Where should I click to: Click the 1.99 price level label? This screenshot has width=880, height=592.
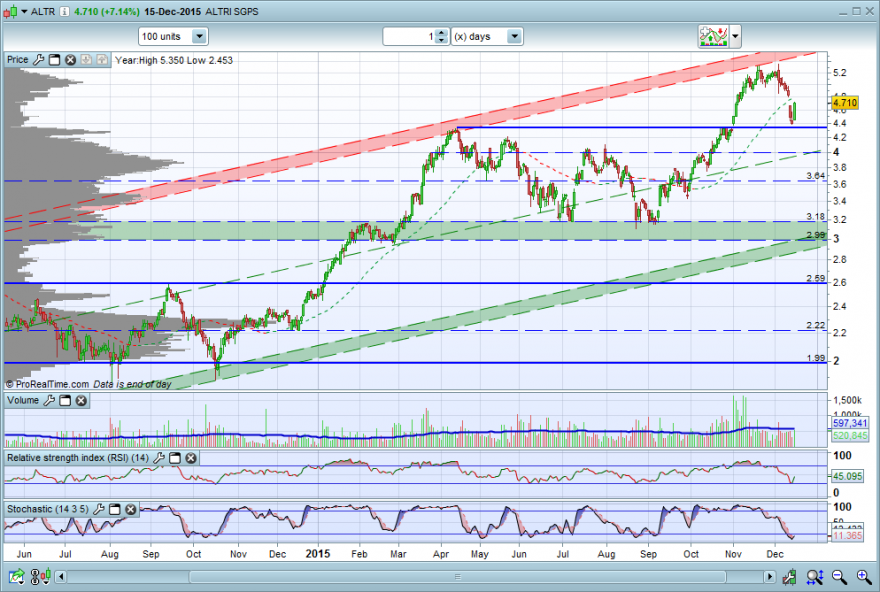pyautogui.click(x=815, y=358)
